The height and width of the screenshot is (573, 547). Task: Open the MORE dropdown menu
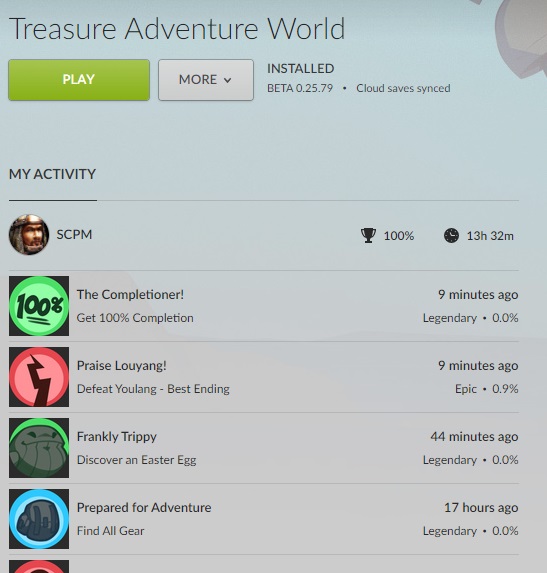(206, 80)
